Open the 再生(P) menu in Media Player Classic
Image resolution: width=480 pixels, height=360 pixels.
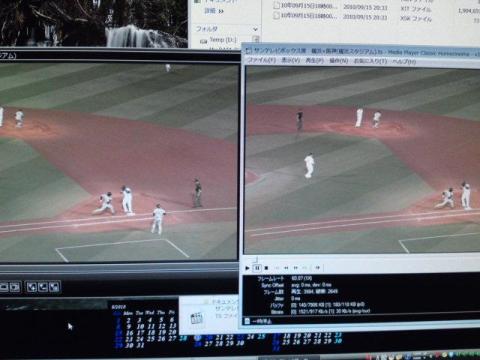click(315, 61)
